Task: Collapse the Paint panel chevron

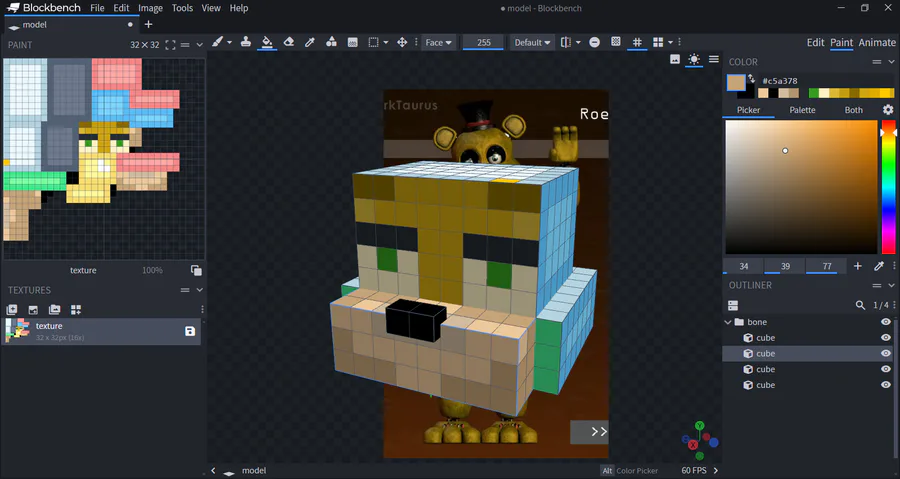Action: tap(200, 45)
